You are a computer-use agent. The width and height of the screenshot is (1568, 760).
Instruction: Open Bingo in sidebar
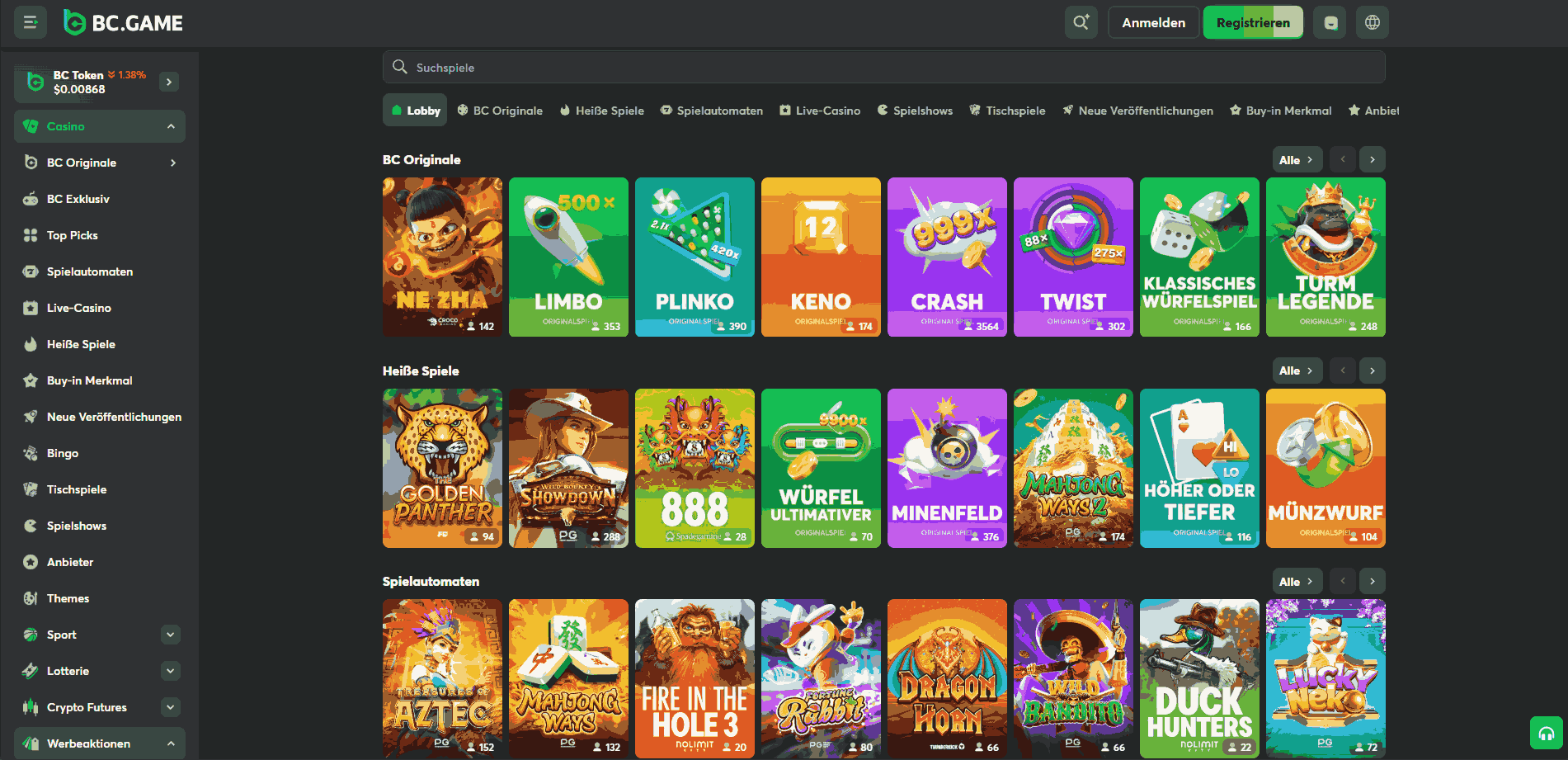[x=100, y=453]
